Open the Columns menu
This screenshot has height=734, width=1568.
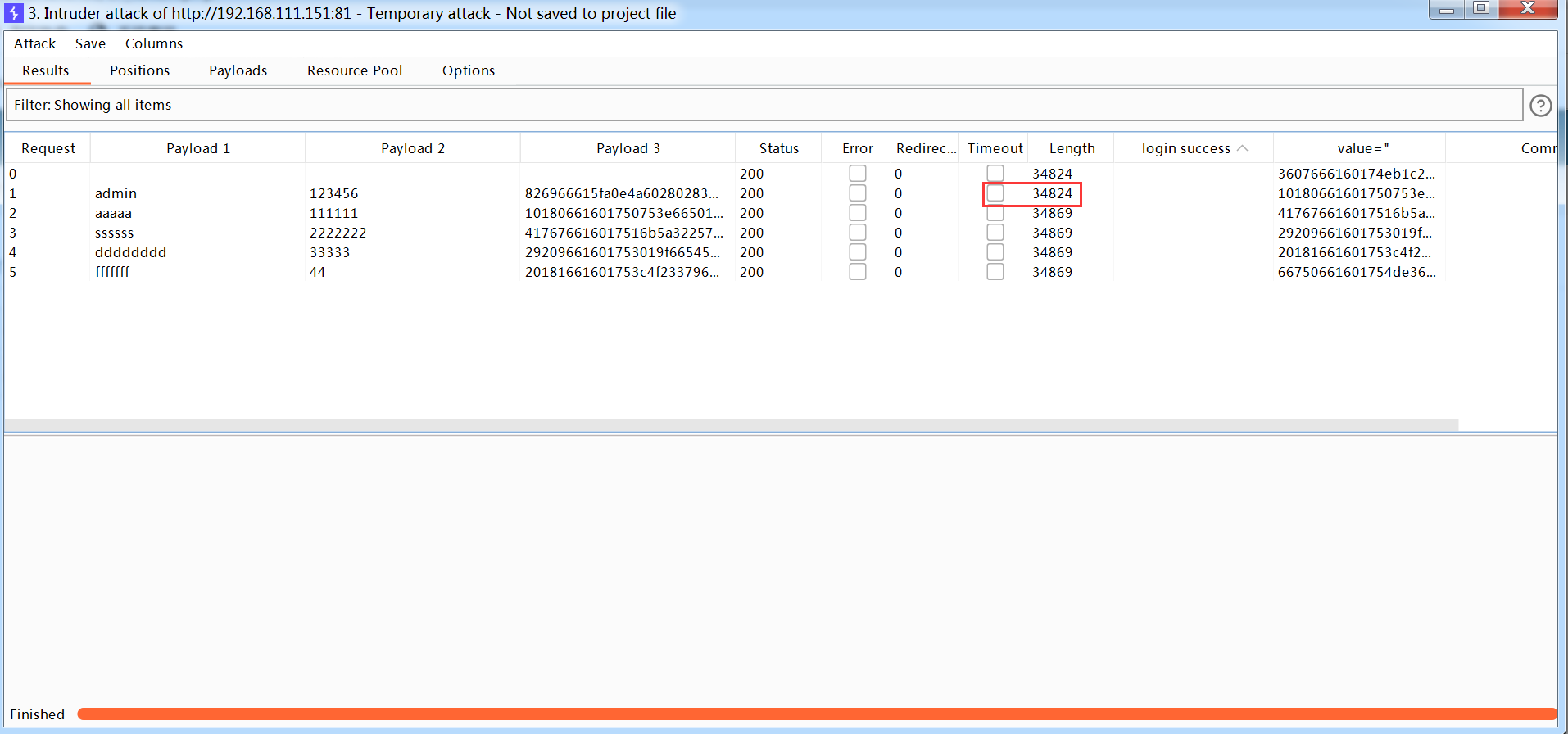(153, 43)
